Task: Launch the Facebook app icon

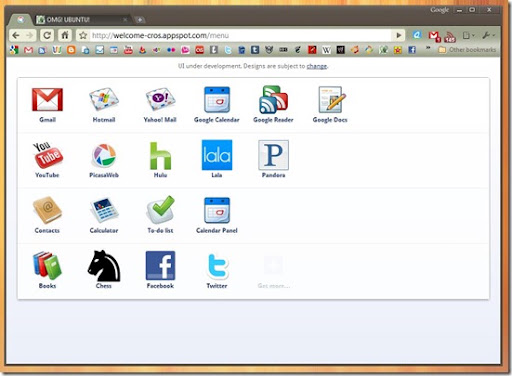Action: pos(160,265)
